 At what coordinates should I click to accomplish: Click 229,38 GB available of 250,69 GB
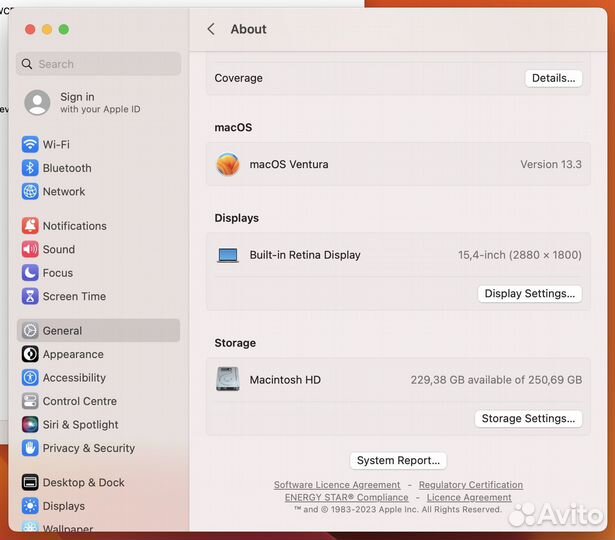(x=496, y=380)
